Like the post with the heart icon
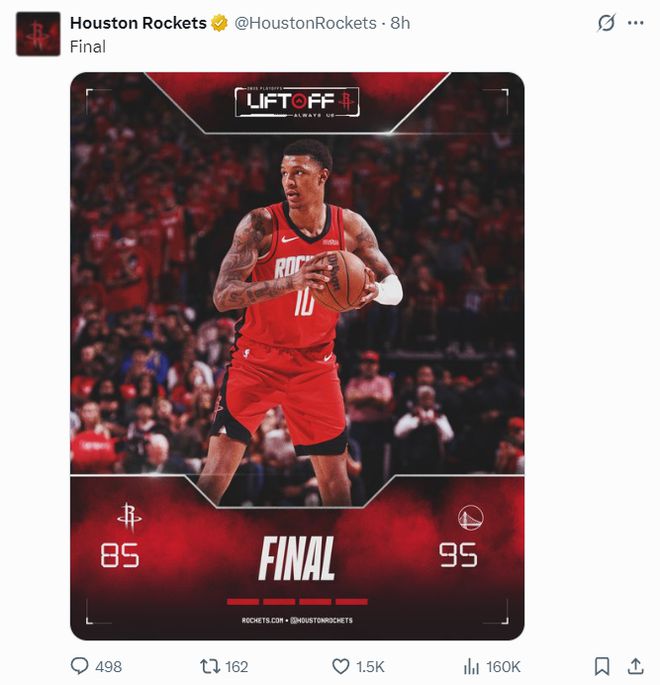 pyautogui.click(x=341, y=667)
